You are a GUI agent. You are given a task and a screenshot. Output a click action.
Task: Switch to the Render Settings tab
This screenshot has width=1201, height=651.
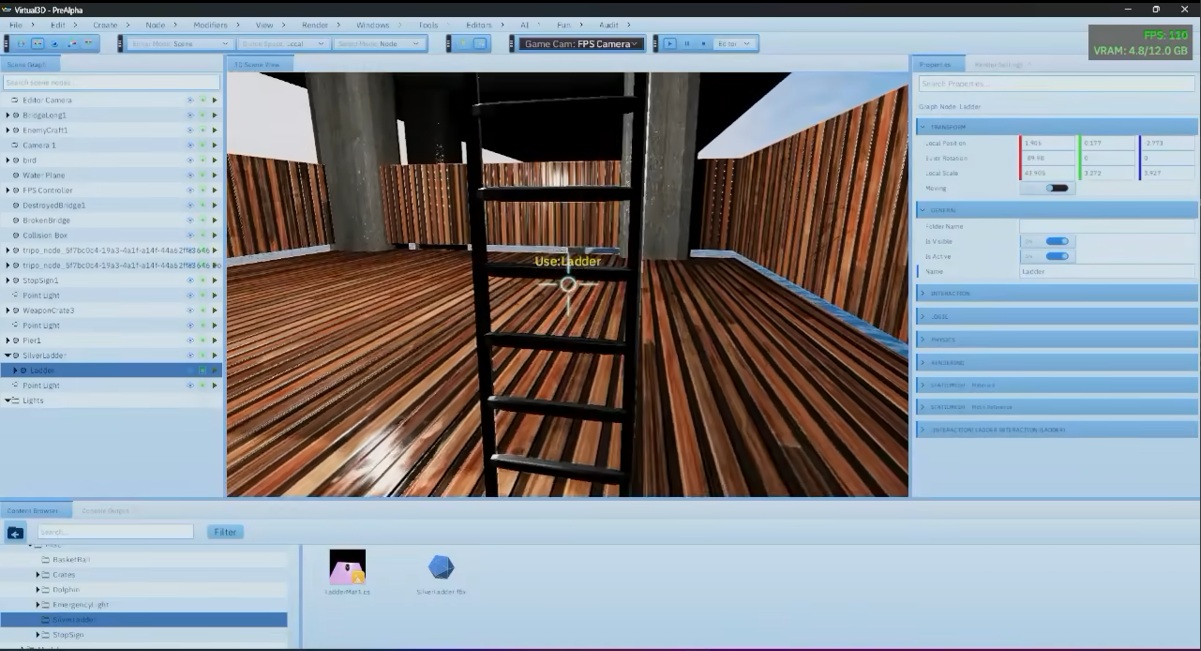click(999, 64)
